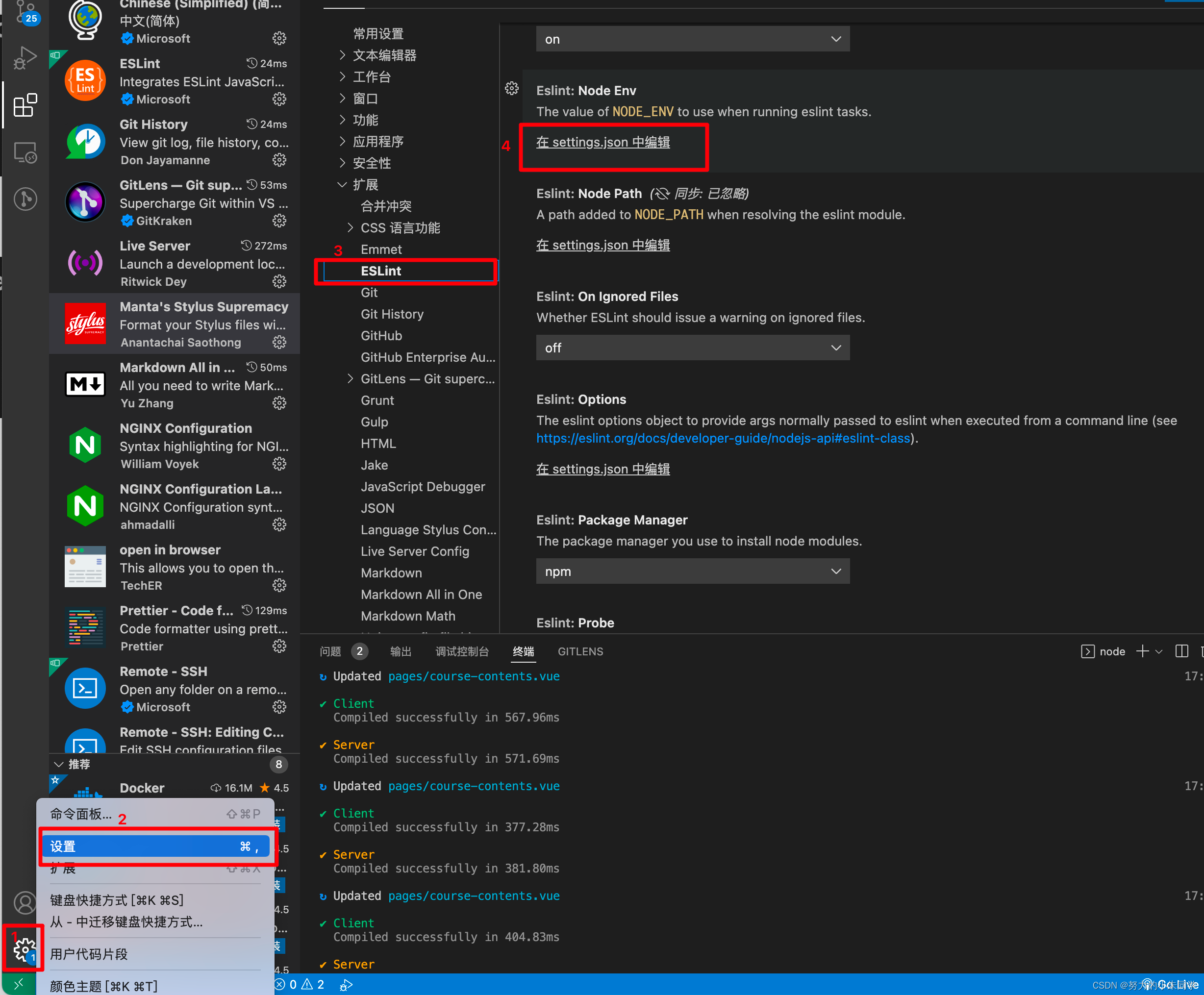Viewport: 1204px width, 995px height.
Task: Open the eslint.org developer guide link
Action: [723, 439]
